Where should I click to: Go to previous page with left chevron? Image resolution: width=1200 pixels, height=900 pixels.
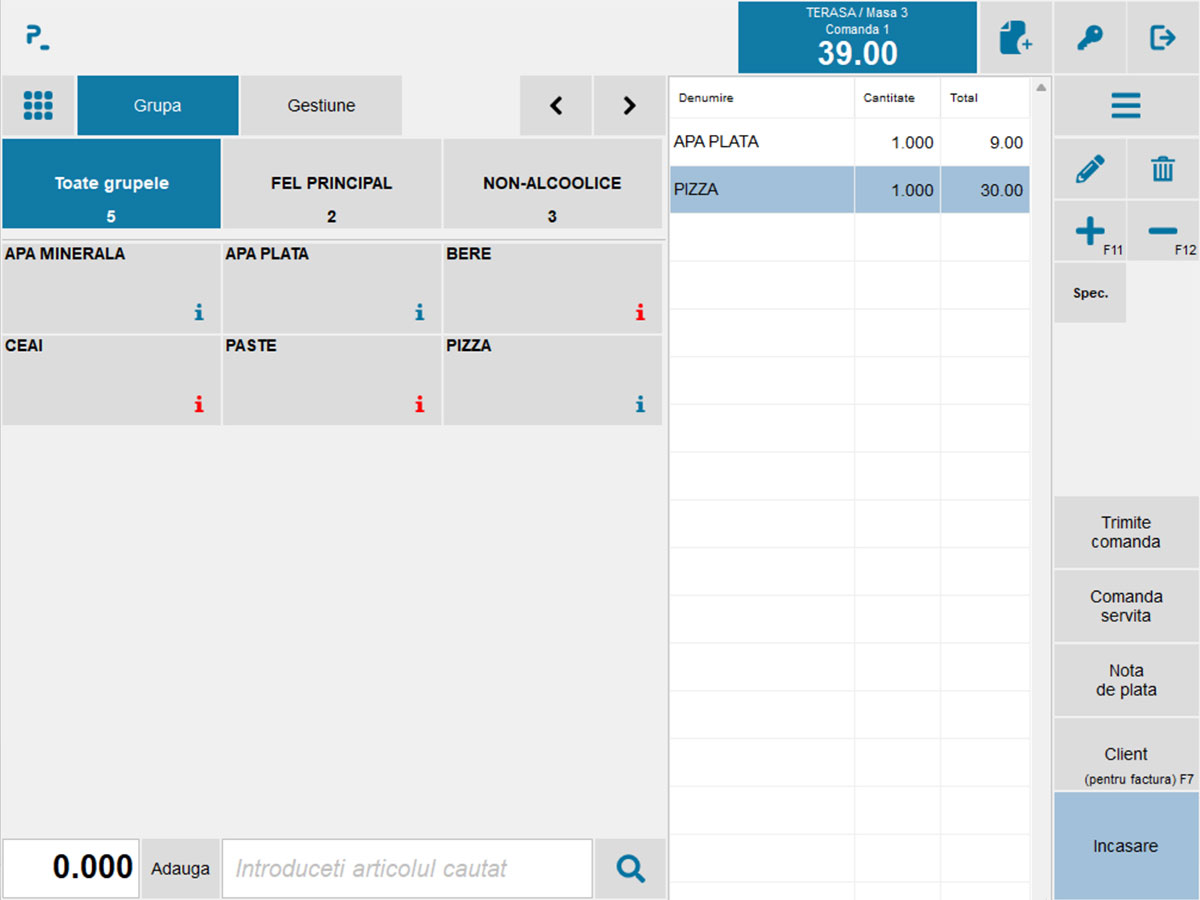coord(556,105)
